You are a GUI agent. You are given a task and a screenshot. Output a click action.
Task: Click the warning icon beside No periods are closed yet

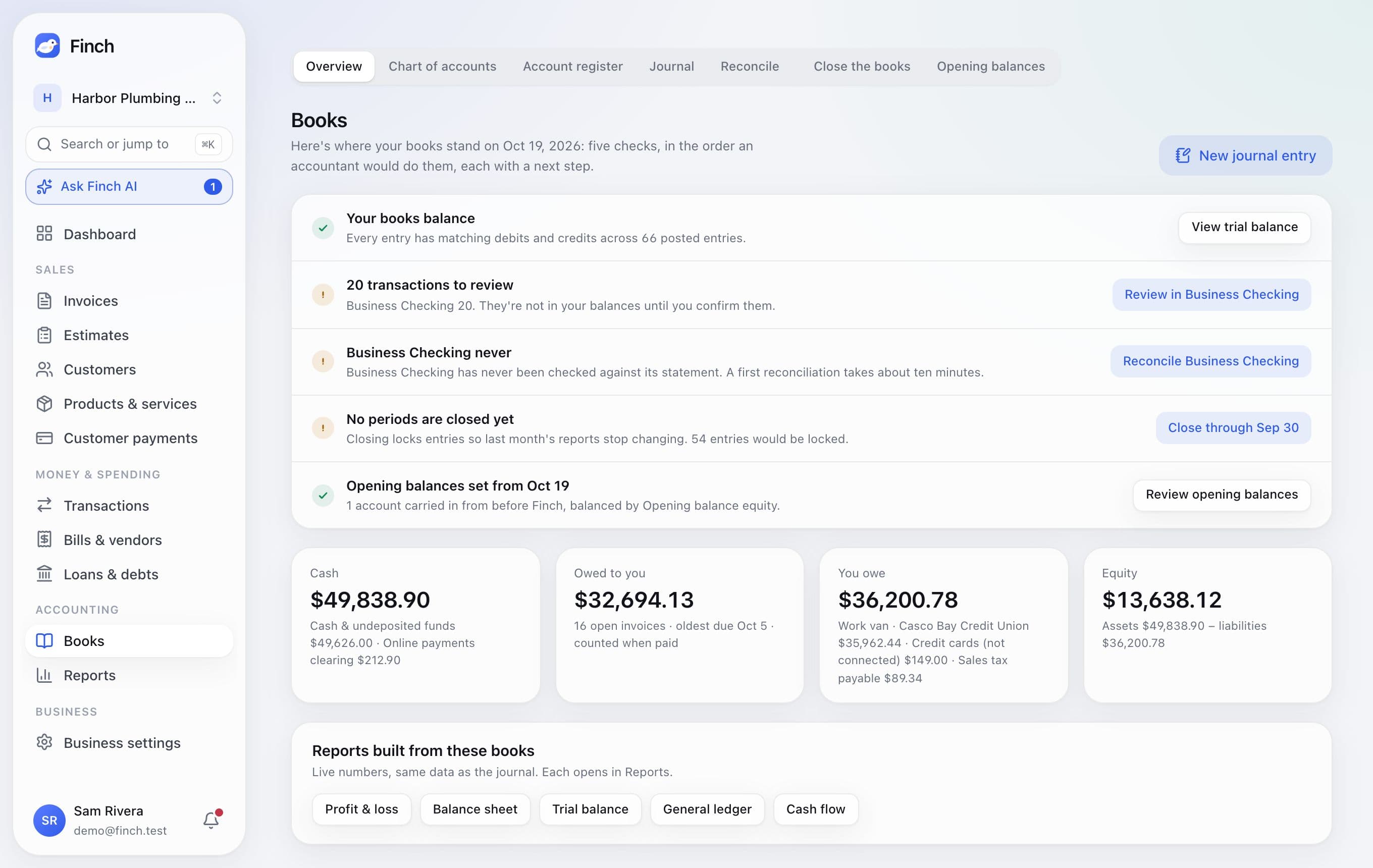(323, 428)
